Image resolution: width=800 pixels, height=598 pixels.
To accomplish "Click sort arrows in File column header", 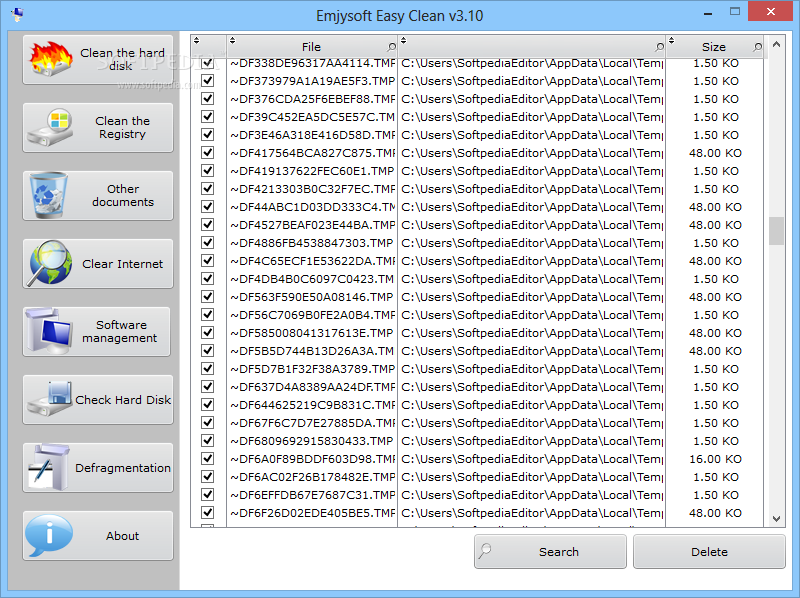I will tap(233, 40).
